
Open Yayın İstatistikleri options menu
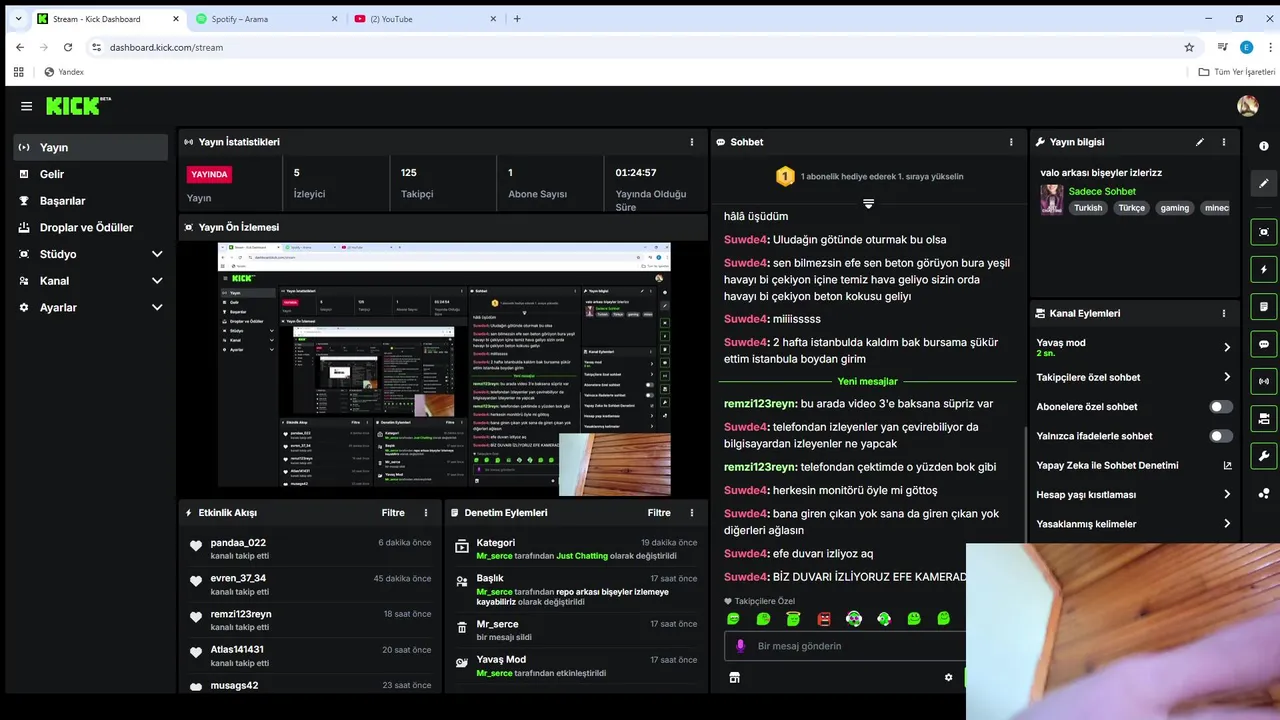click(x=692, y=142)
